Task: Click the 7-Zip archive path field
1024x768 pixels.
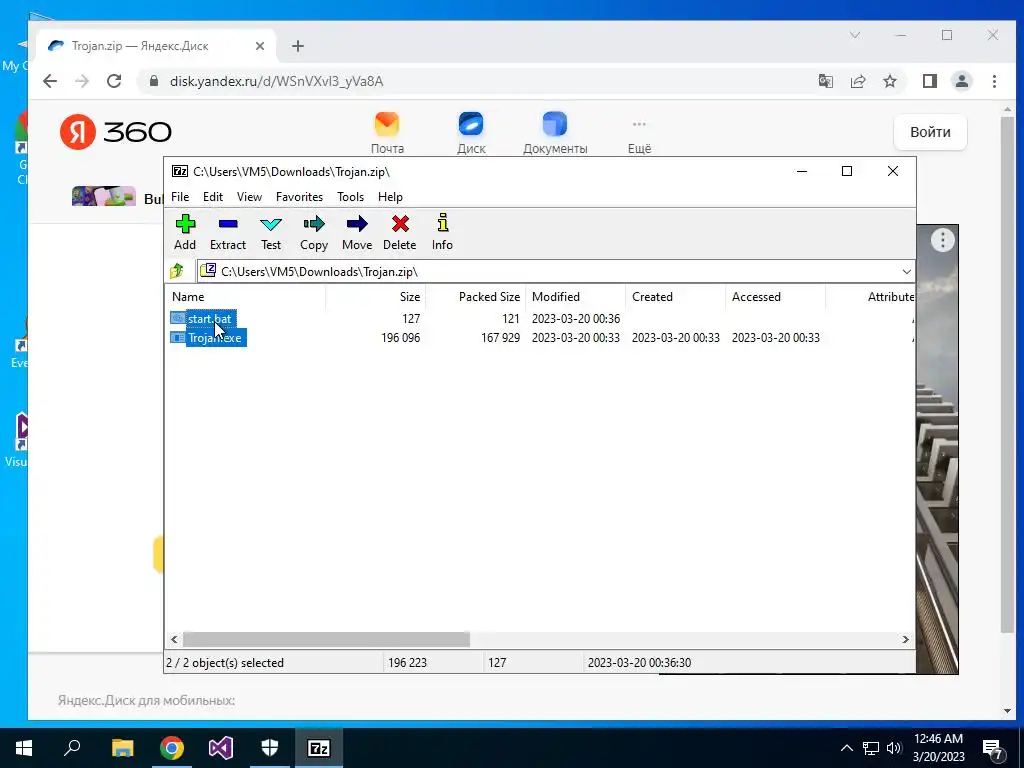Action: 549,272
